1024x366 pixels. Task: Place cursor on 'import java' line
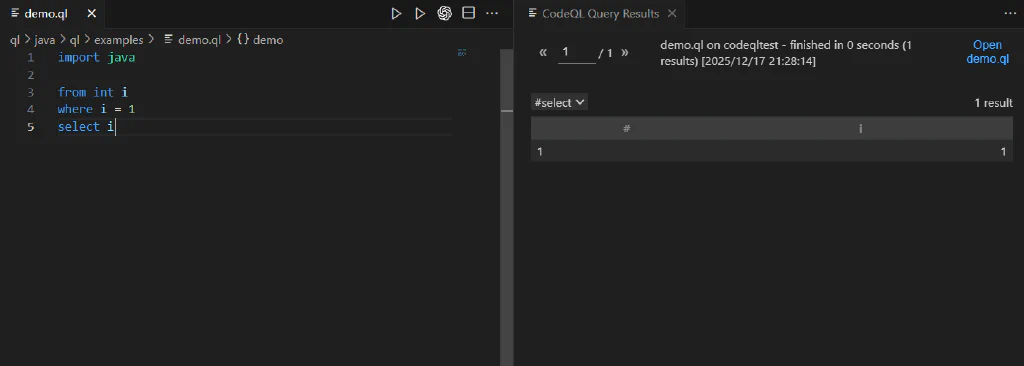pos(96,58)
